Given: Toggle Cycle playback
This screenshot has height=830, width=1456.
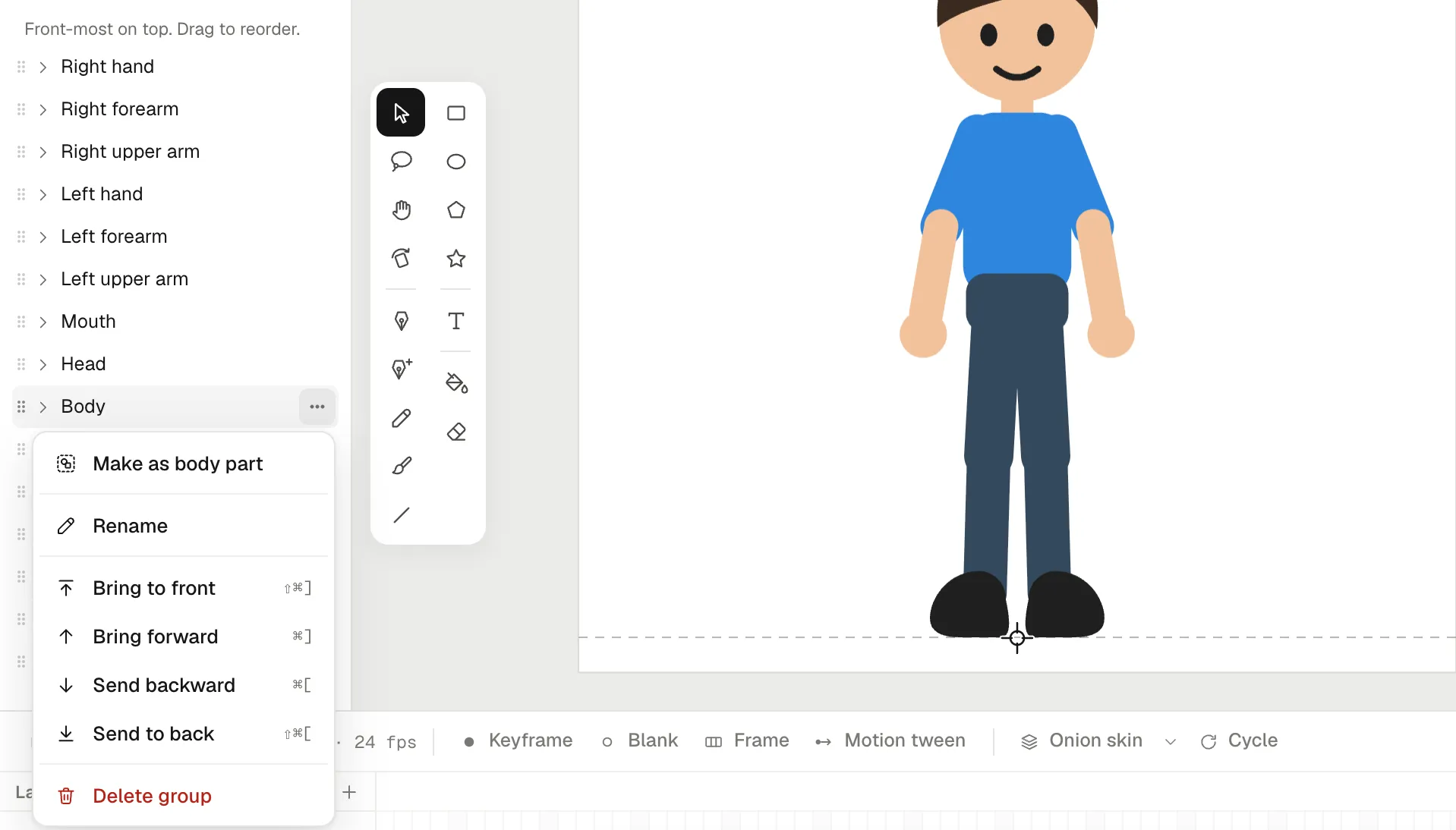Looking at the screenshot, I should 1239,740.
